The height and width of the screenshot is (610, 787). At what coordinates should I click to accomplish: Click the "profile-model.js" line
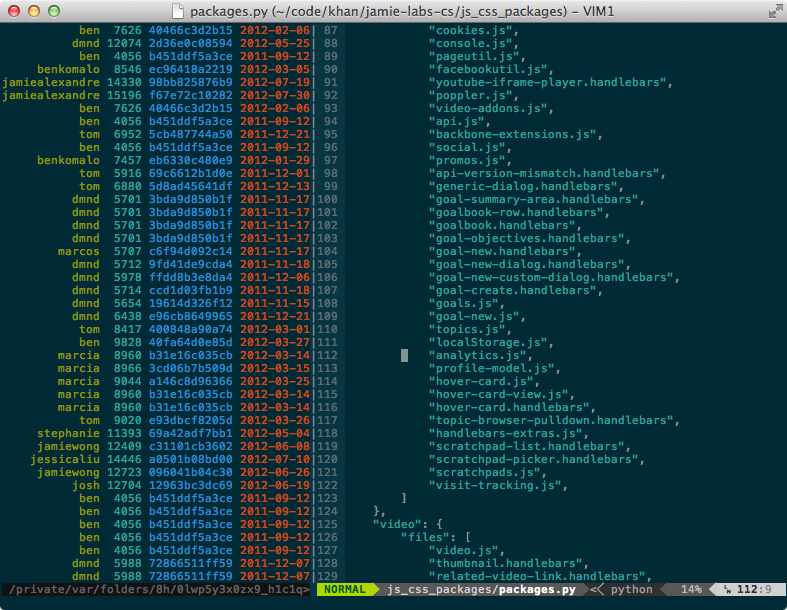(494, 369)
